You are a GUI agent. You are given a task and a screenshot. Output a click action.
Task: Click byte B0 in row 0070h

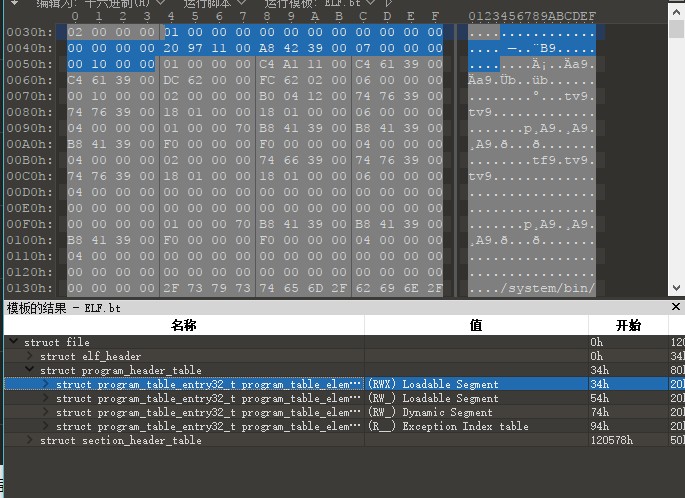(x=267, y=96)
